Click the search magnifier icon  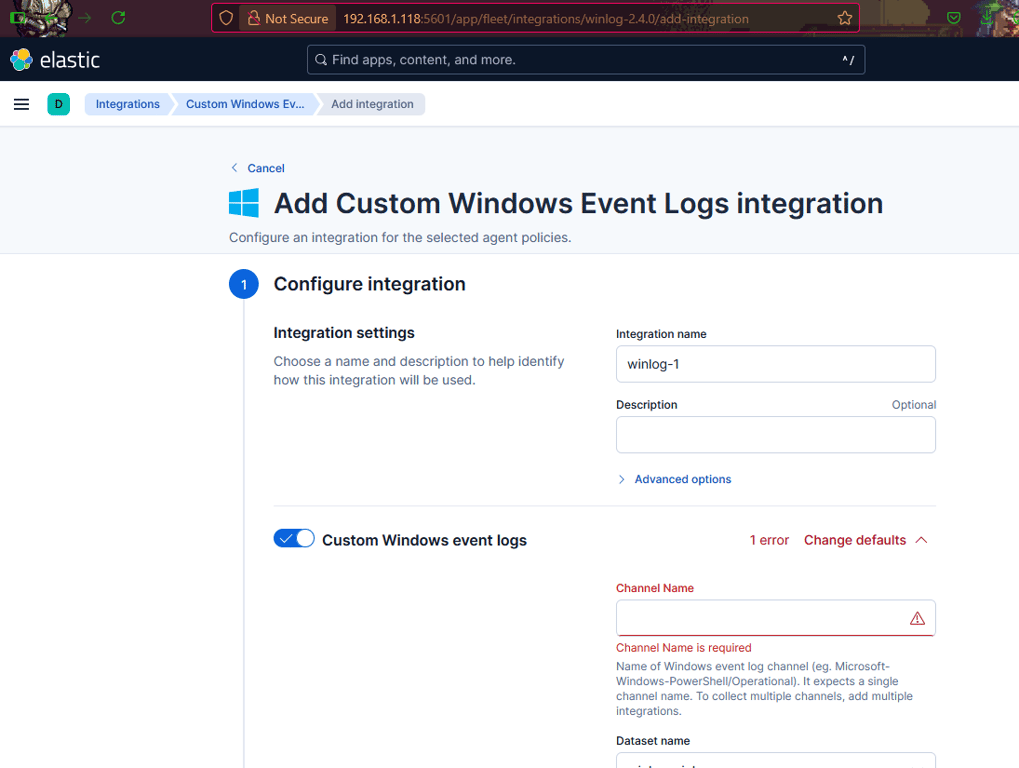[x=320, y=60]
